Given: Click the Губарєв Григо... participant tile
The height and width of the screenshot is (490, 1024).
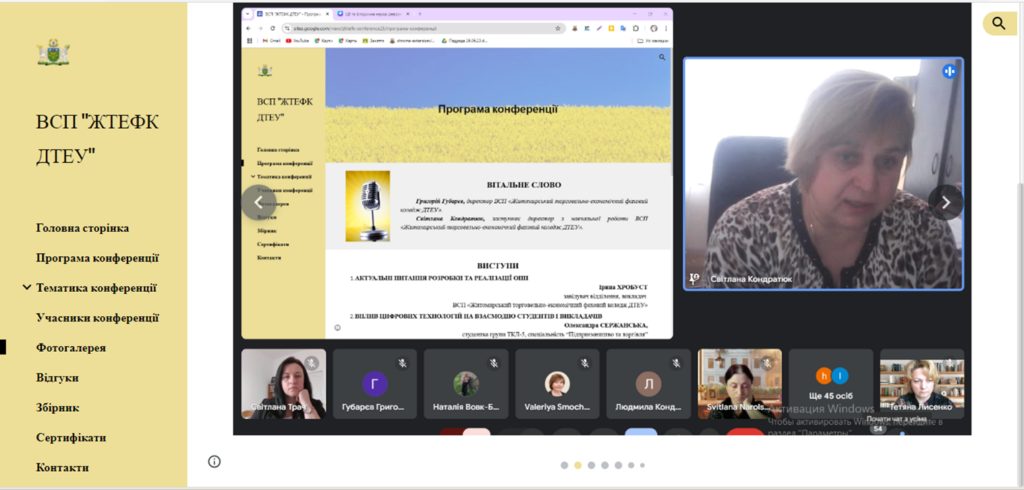Looking at the screenshot, I should 375,384.
